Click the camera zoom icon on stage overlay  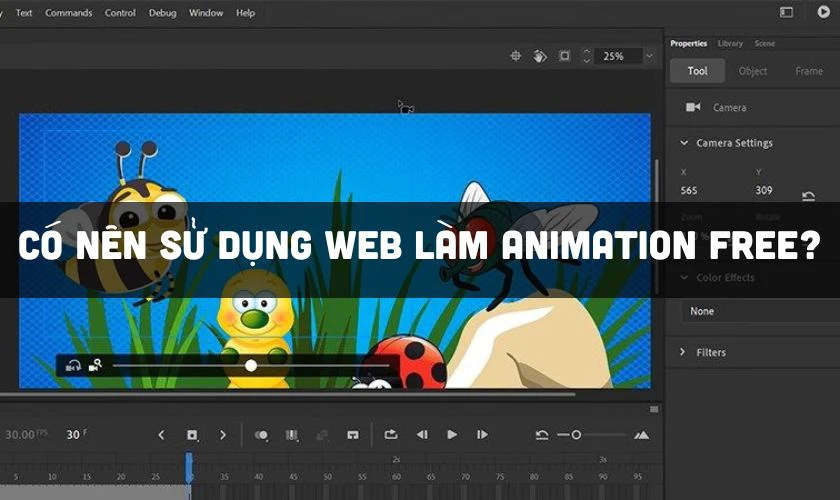point(95,365)
